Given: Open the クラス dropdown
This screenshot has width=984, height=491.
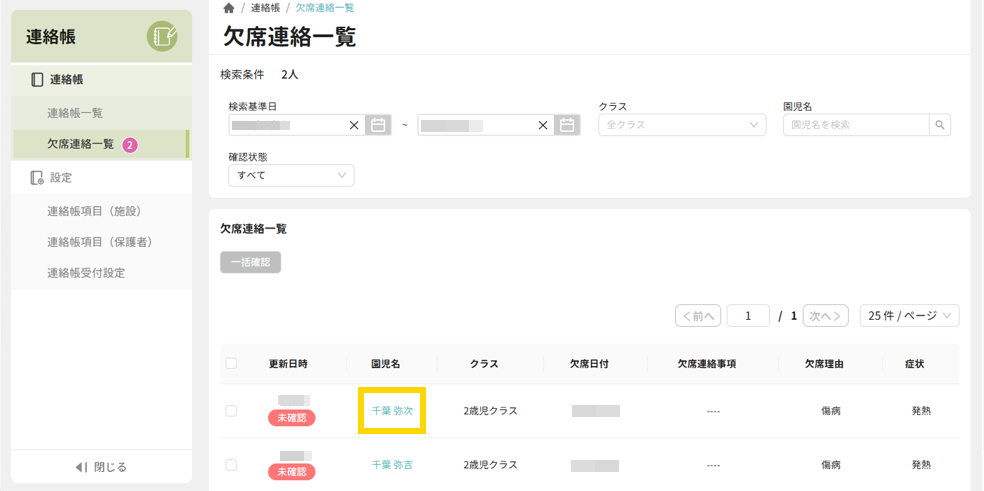Looking at the screenshot, I should pos(682,125).
